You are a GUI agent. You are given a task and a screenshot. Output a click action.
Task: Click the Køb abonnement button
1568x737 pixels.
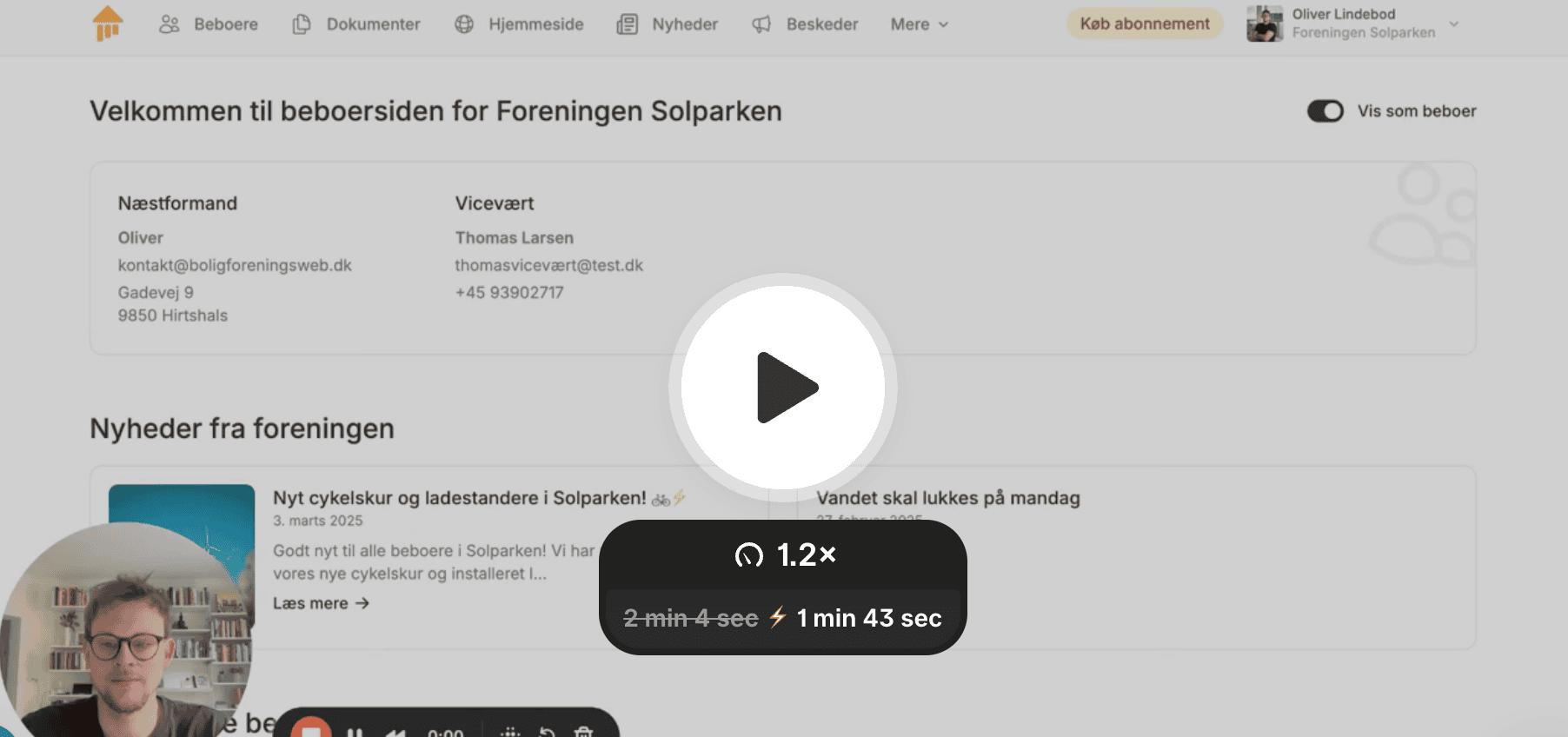point(1145,23)
